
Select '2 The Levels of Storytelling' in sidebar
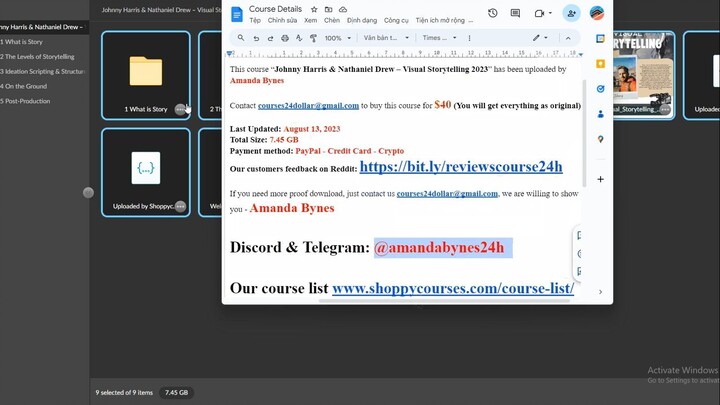pyautogui.click(x=39, y=56)
